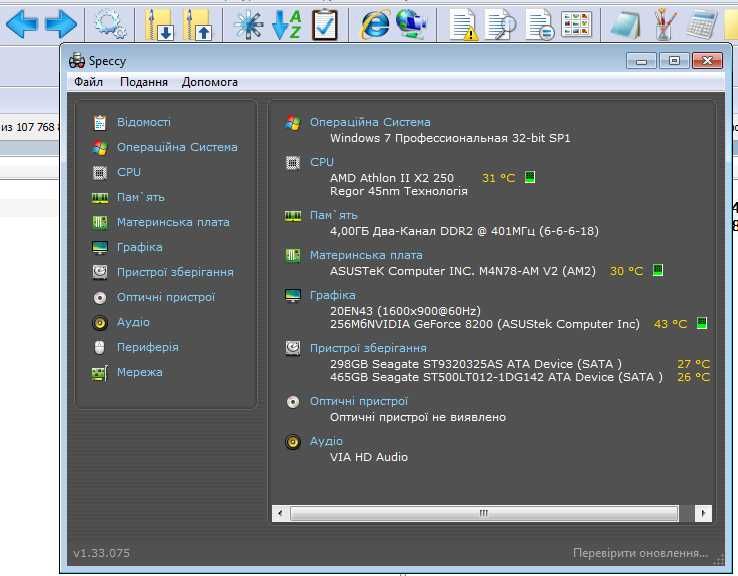
Task: Click the blue forward arrow in background toolbar
Action: pos(61,24)
